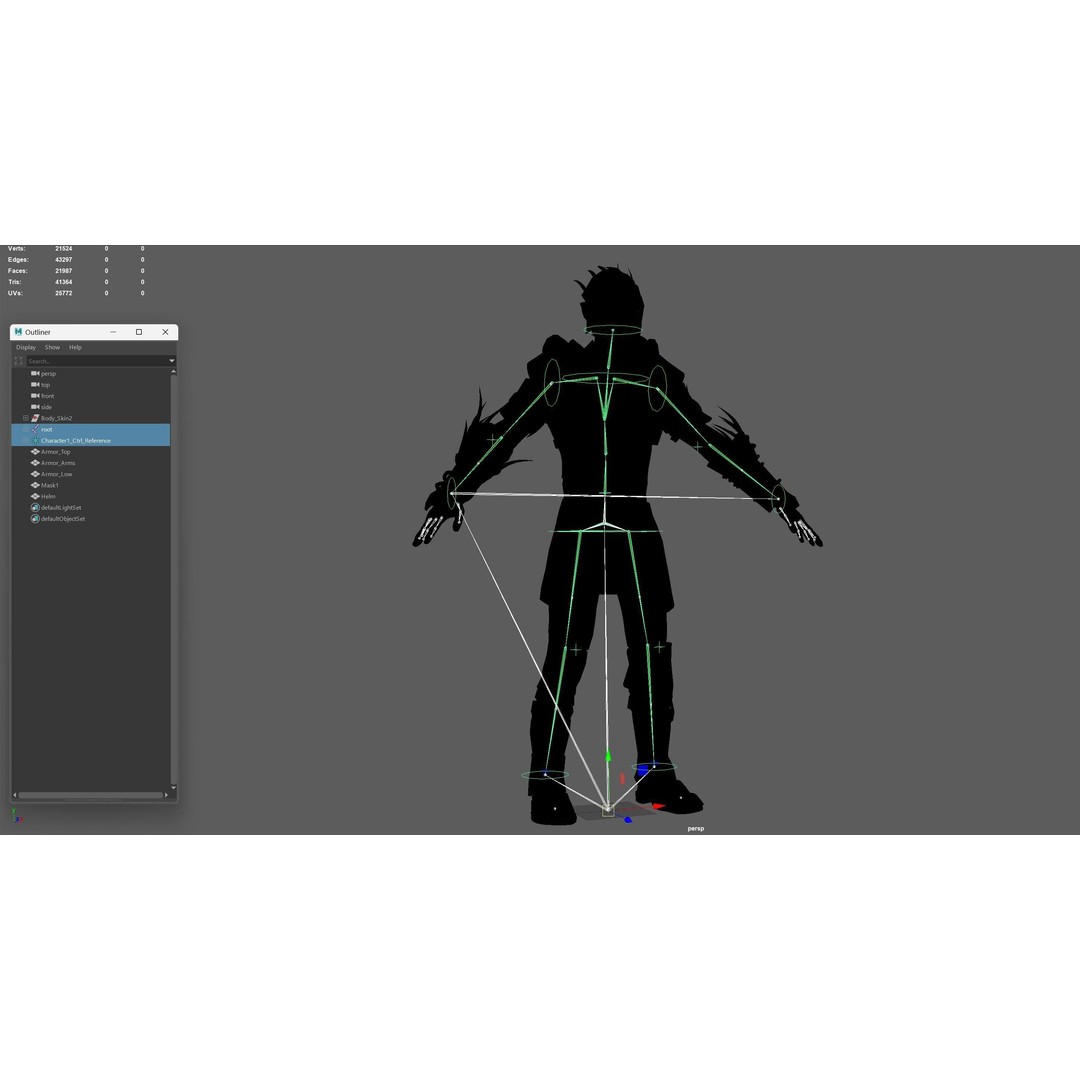Click the side camera icon in Outliner
The image size is (1080, 1080).
pyautogui.click(x=35, y=406)
